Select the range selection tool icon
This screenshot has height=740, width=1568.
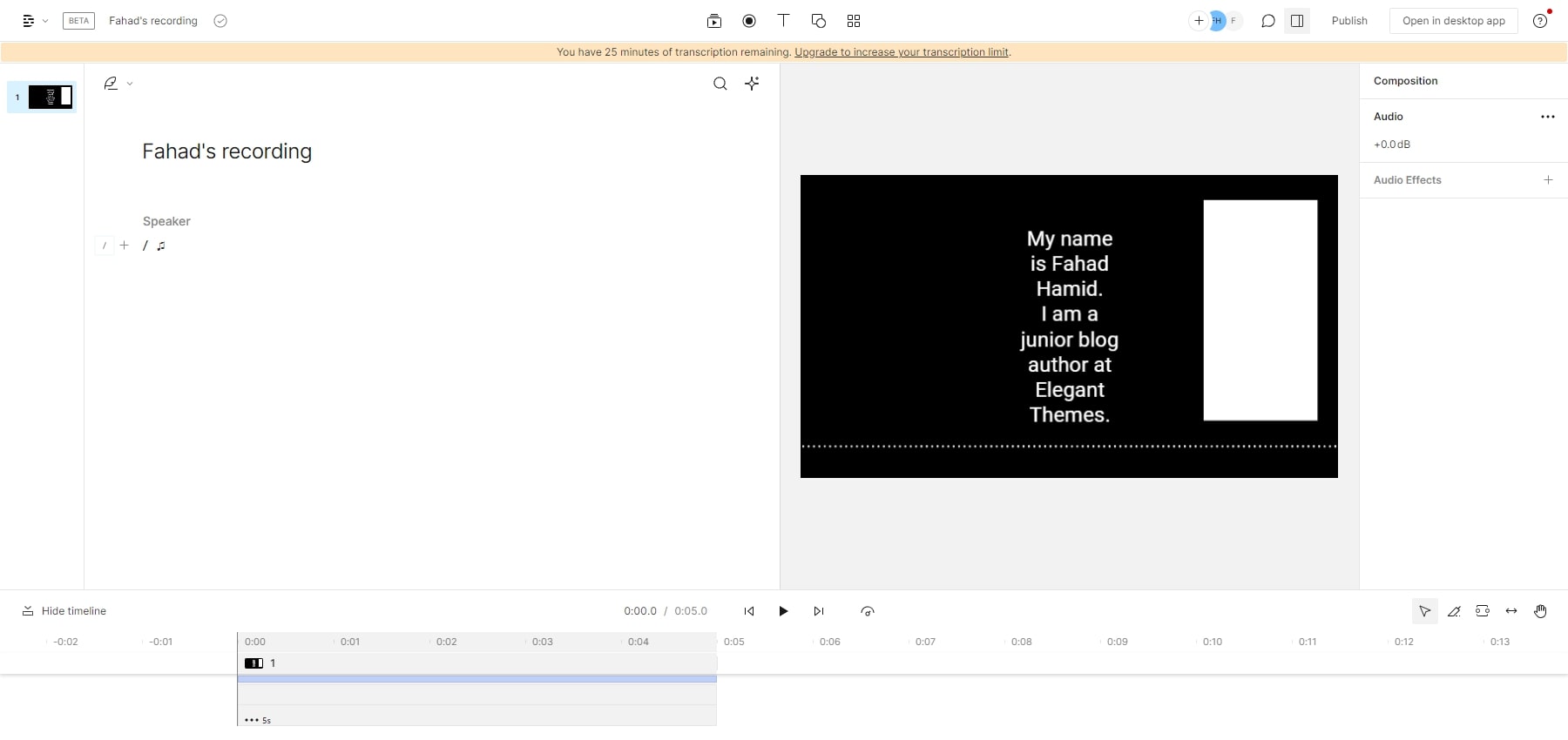coord(1483,611)
